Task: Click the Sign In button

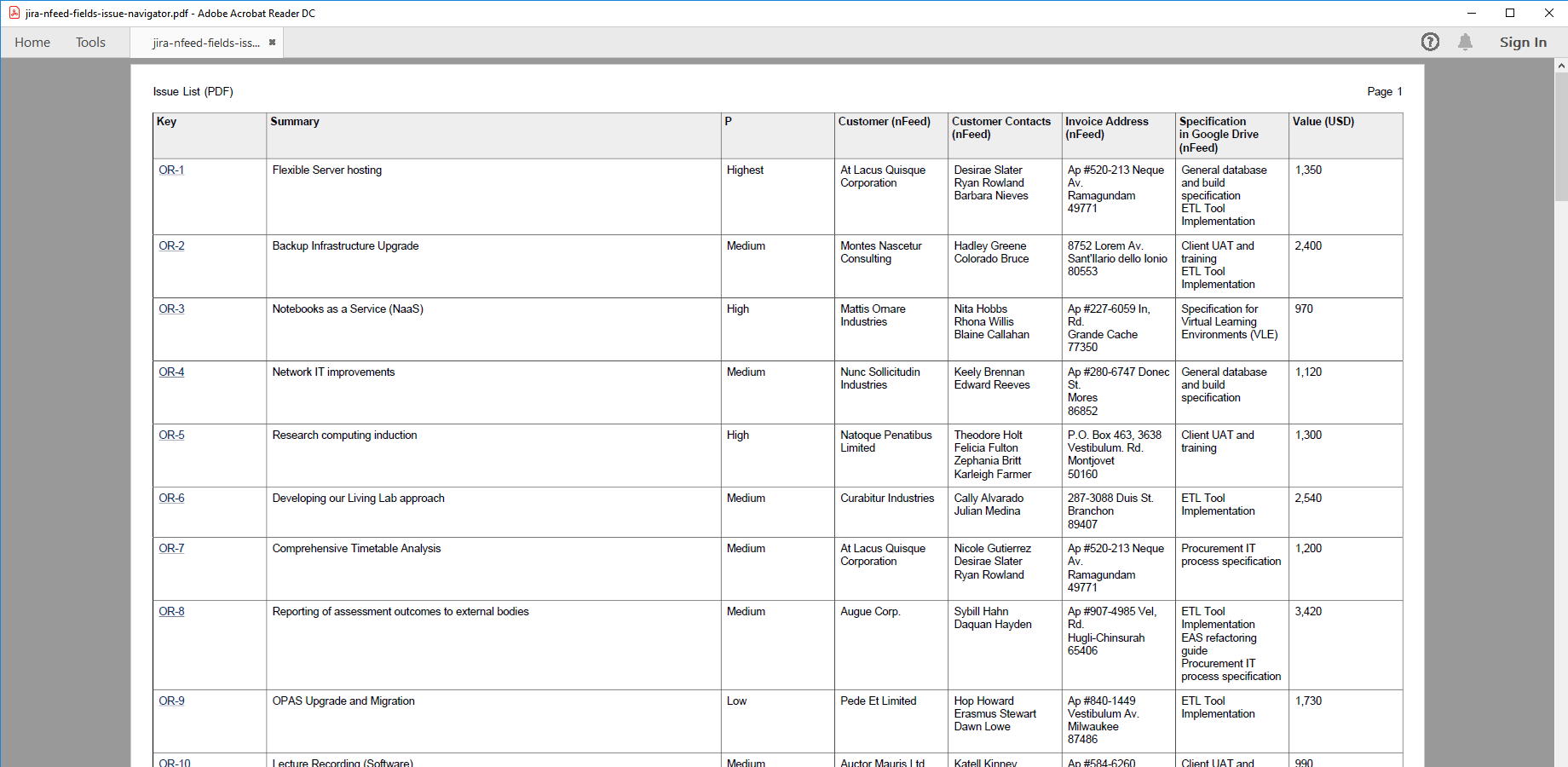Action: coord(1523,43)
